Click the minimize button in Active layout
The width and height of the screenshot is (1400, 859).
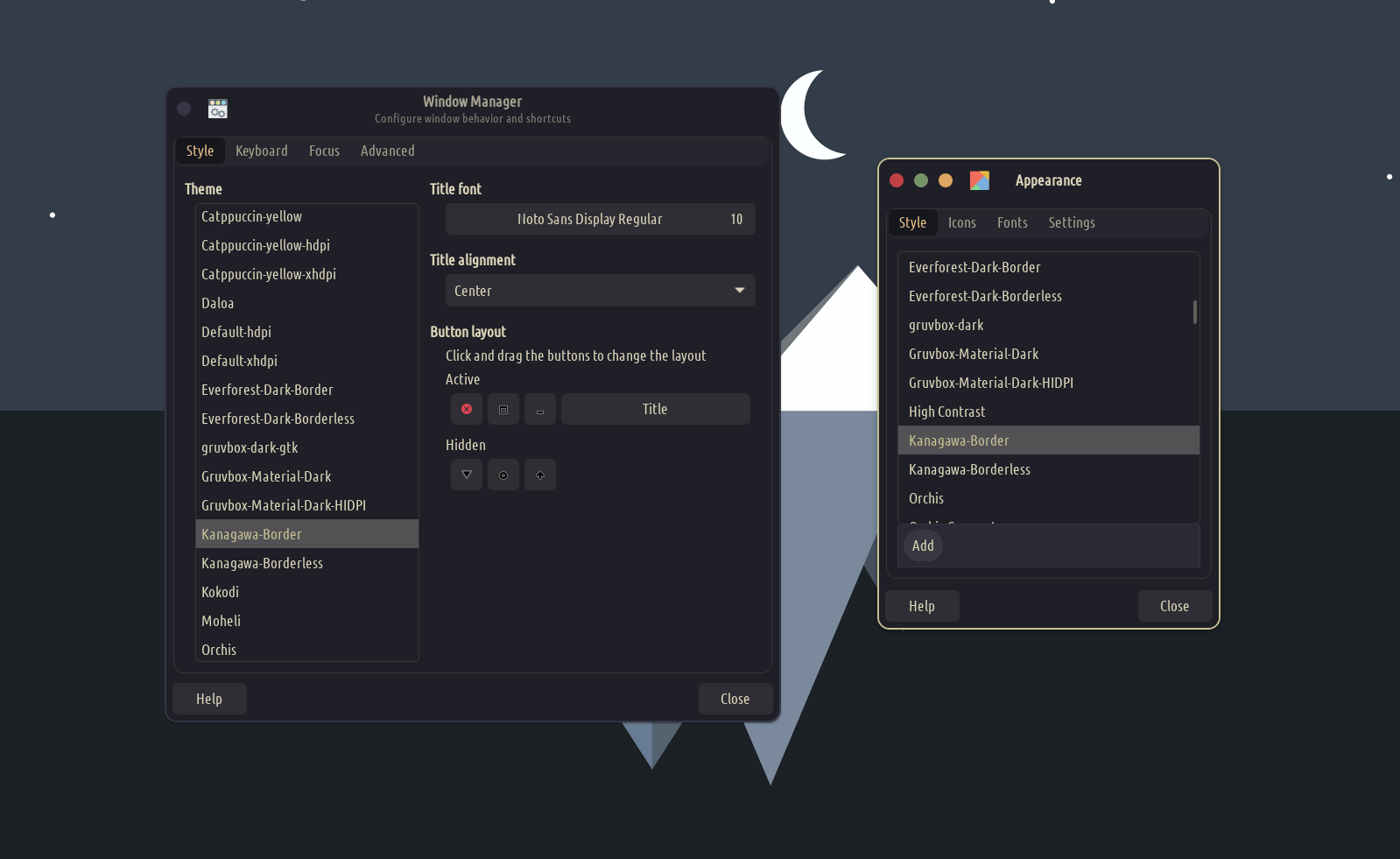pyautogui.click(x=540, y=409)
